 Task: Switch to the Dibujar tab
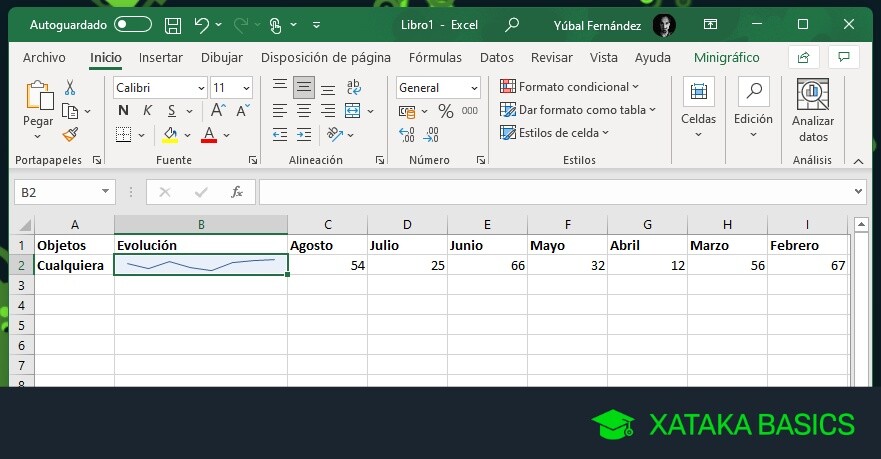pyautogui.click(x=222, y=57)
